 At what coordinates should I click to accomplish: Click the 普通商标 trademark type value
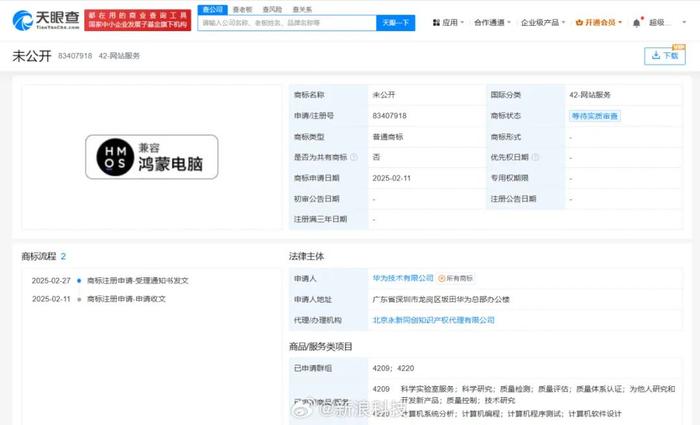click(388, 137)
